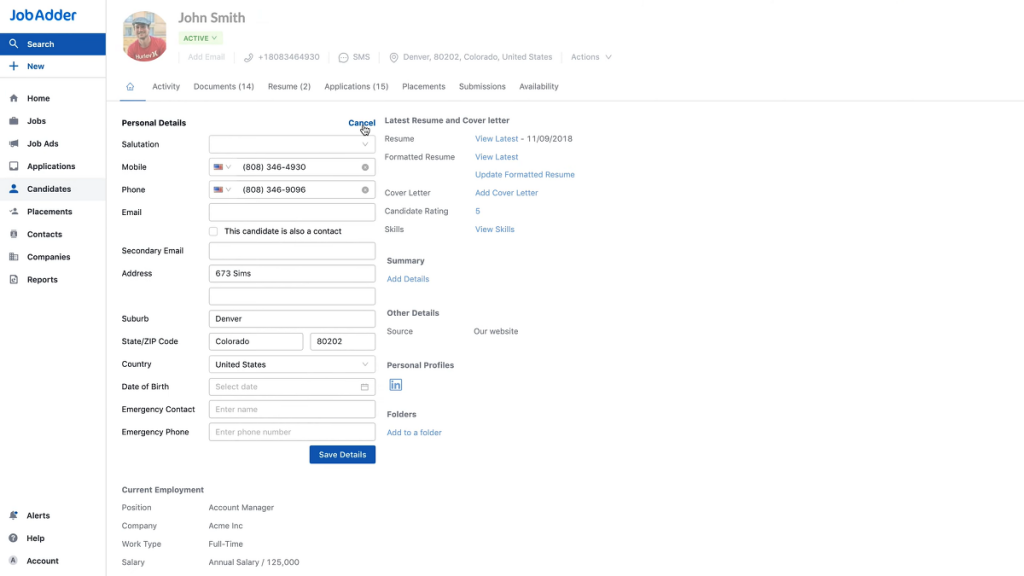Click the Search bar in sidebar
This screenshot has width=1024, height=576.
point(53,44)
